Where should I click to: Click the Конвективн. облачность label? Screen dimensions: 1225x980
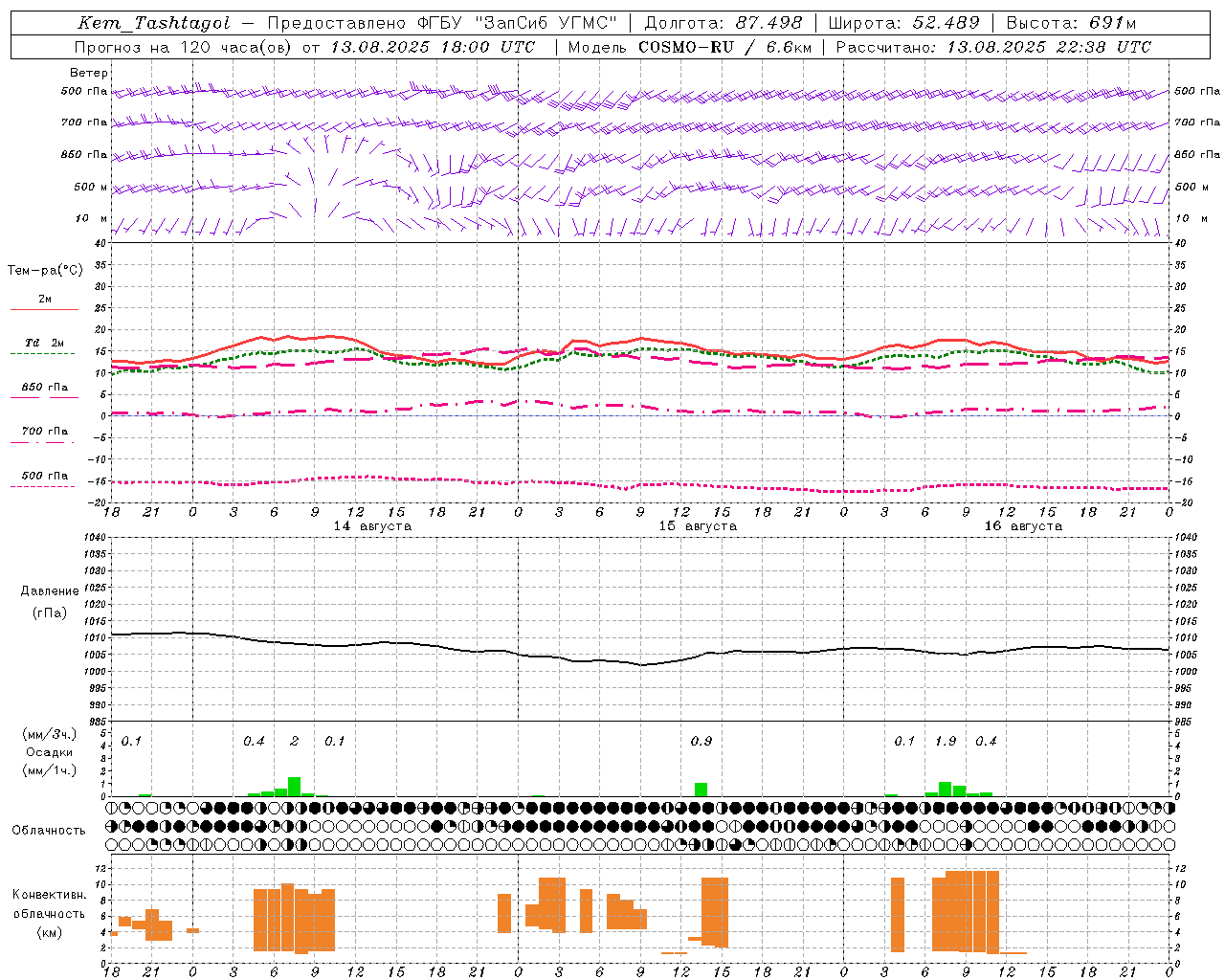coord(49,904)
